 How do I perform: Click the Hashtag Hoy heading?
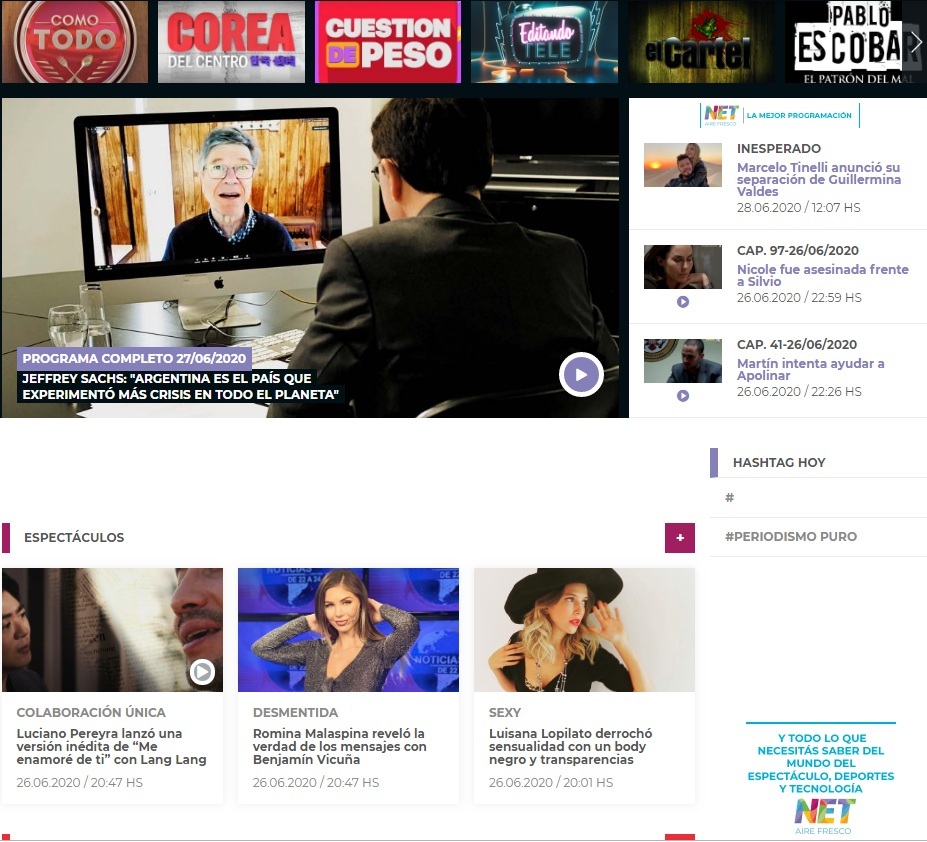(779, 462)
